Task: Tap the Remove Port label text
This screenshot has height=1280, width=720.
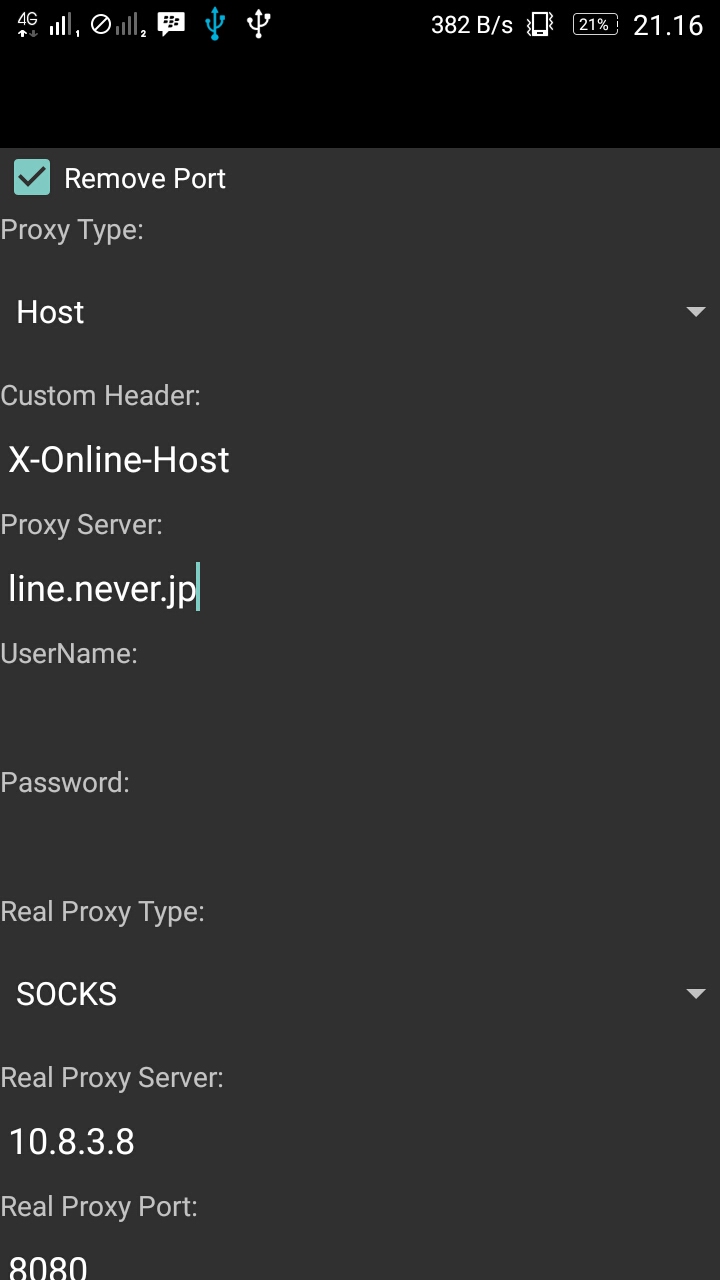Action: coord(145,178)
